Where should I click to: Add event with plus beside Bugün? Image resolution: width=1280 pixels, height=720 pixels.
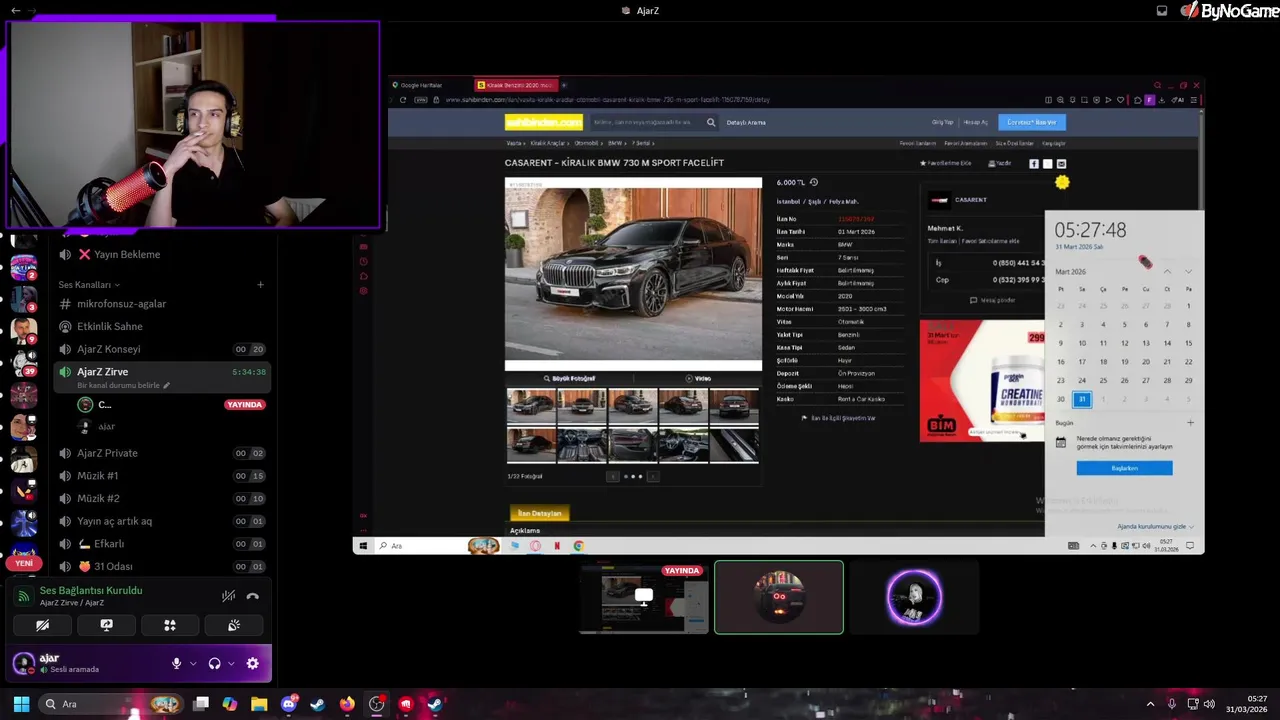coord(1190,423)
